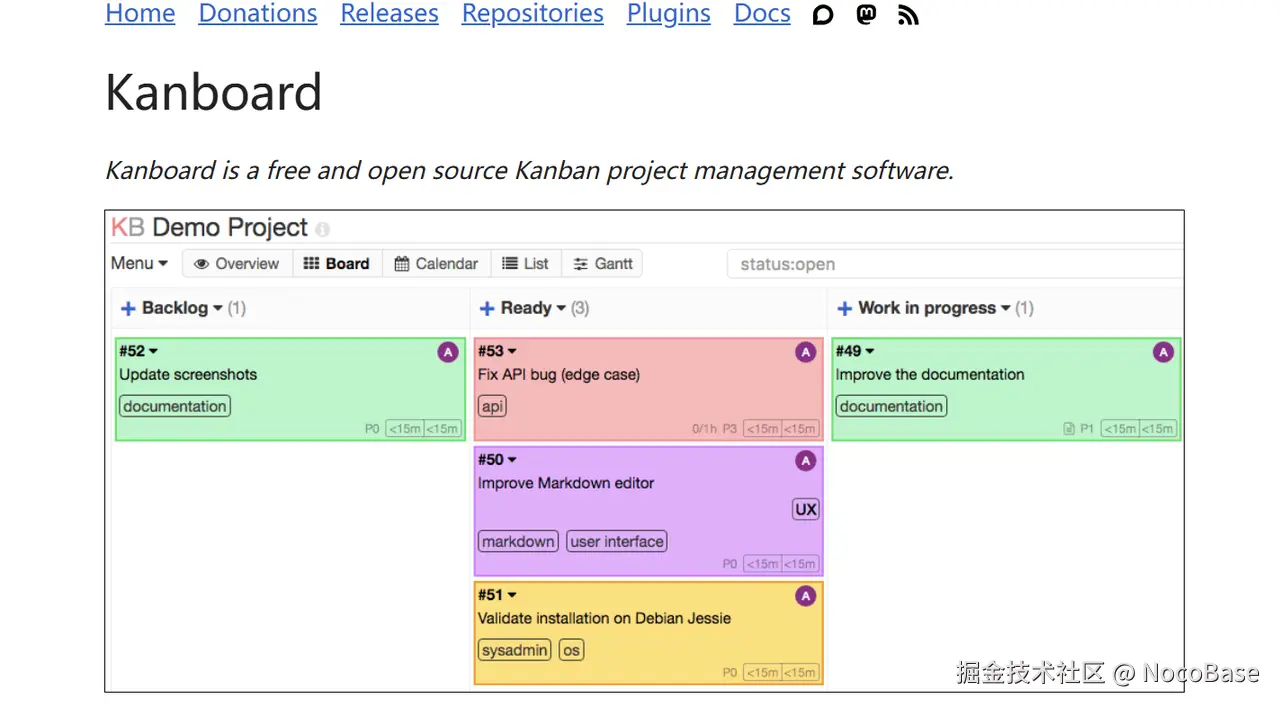
Task: Click the description file icon on task #49
Action: point(1069,429)
